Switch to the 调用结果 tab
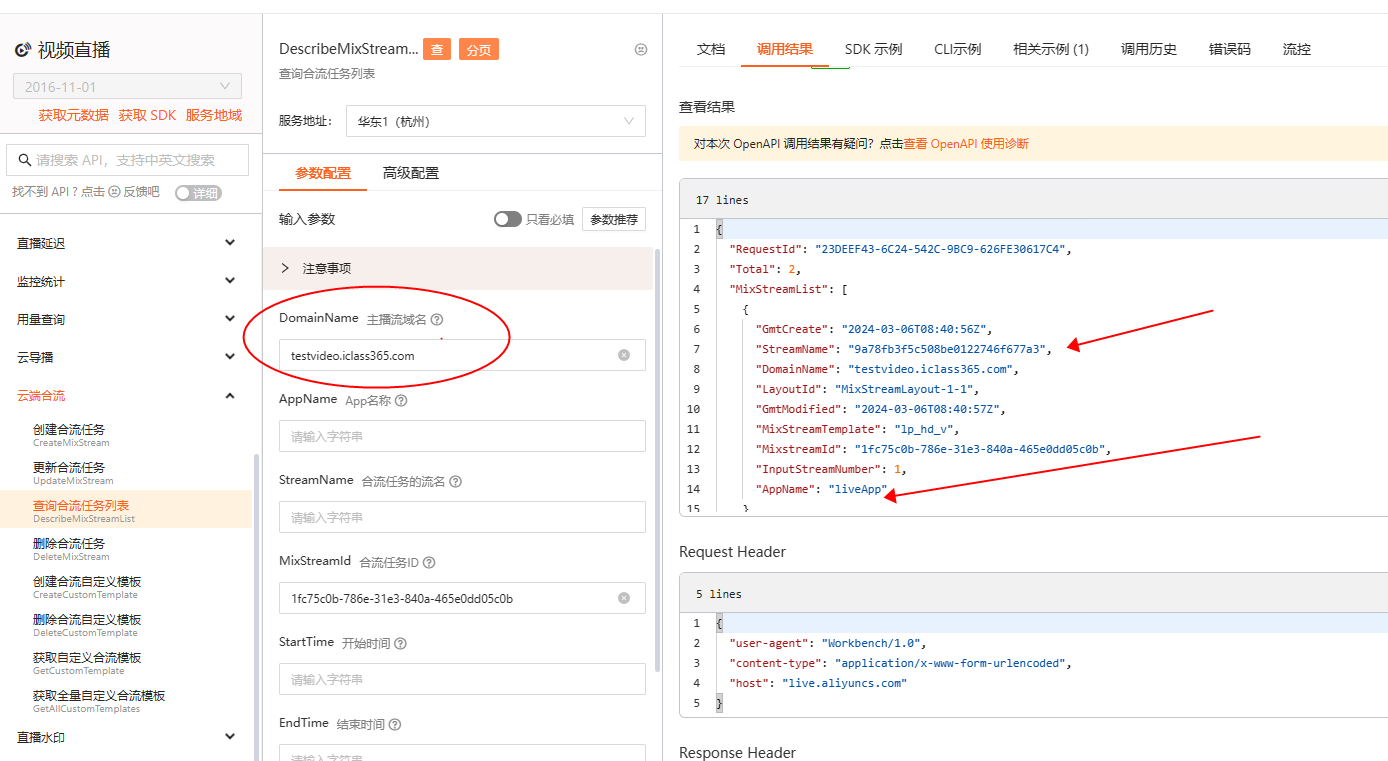 785,49
